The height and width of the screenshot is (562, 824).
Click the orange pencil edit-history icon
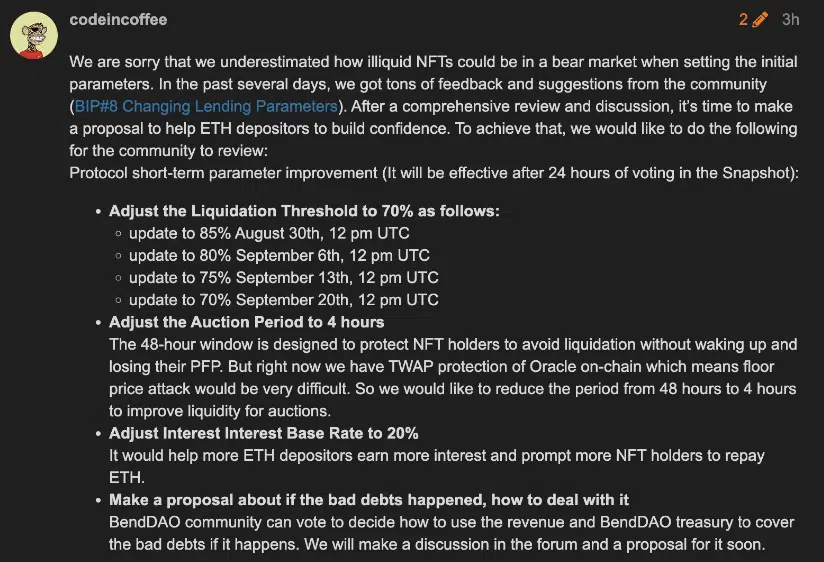(x=759, y=20)
